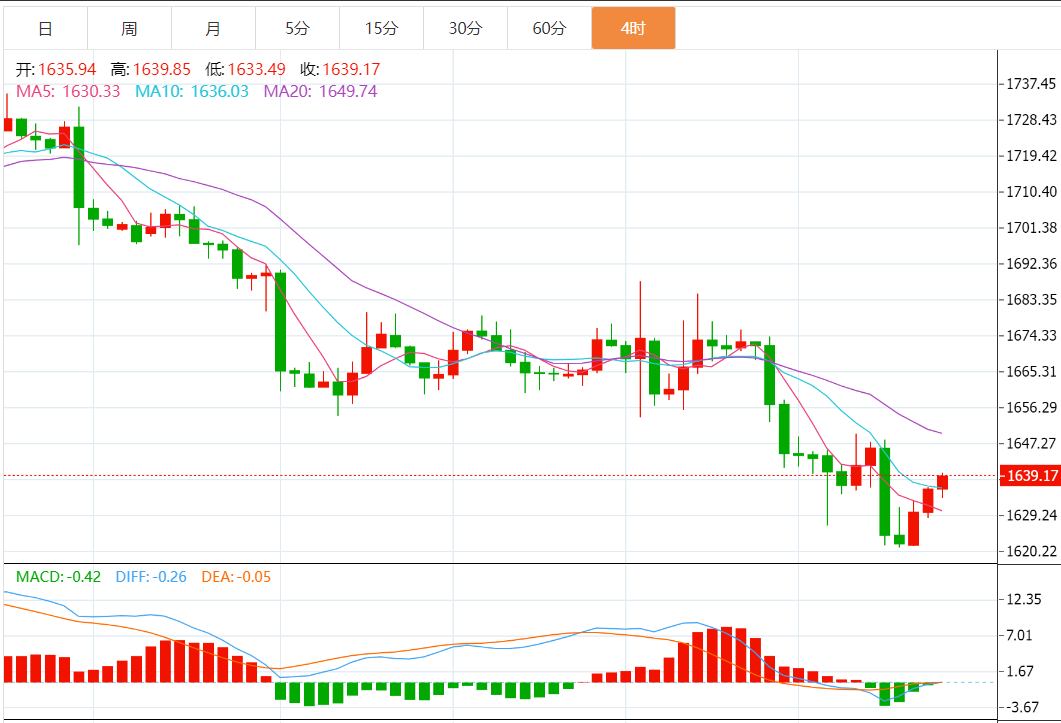Viewport: 1061px width, 723px height.
Task: Click the MA10: 1636.03 indicator label
Action: (192, 91)
